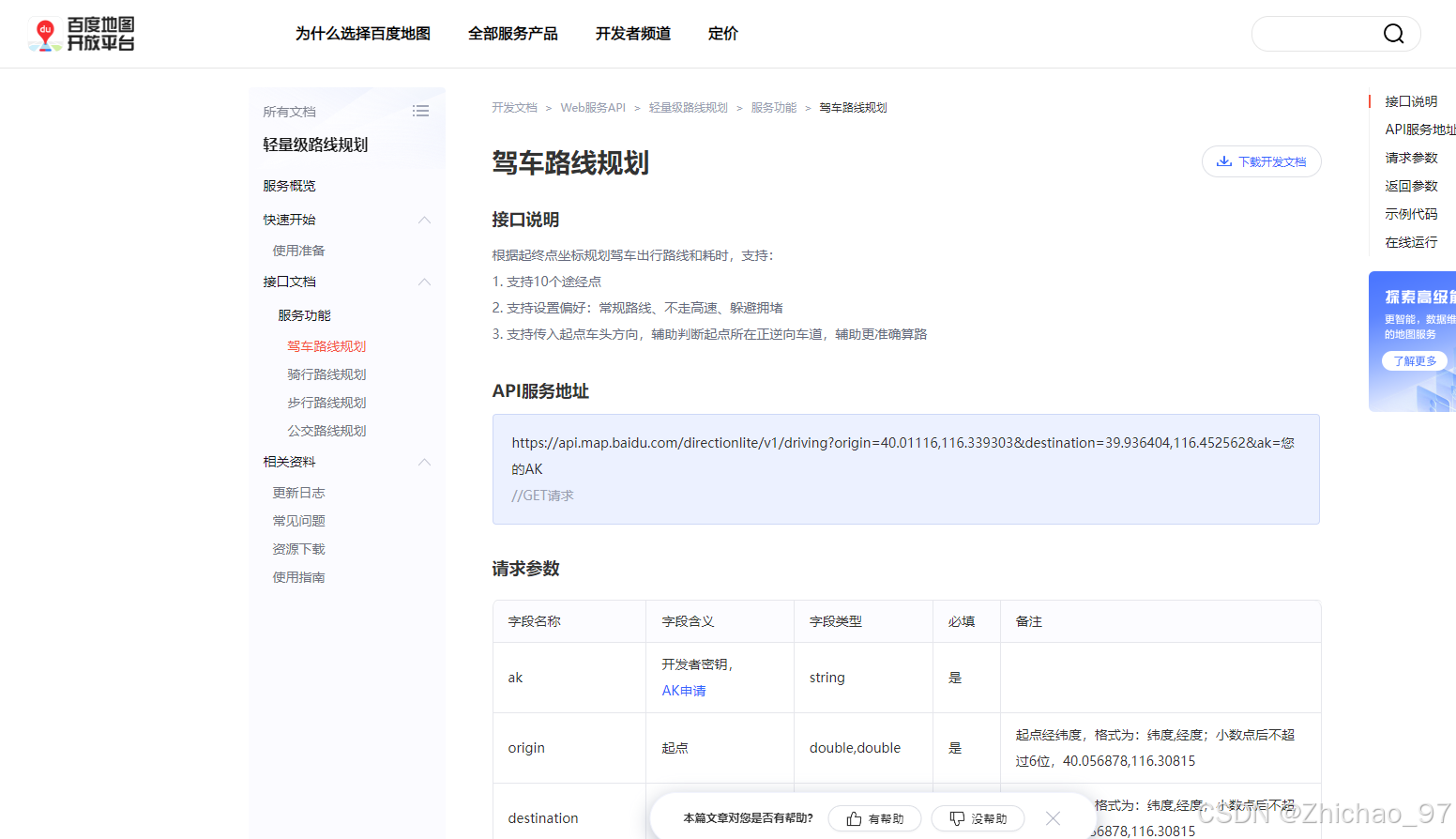Collapse the 相关资料 section chevron
This screenshot has width=1456, height=839.
424,462
